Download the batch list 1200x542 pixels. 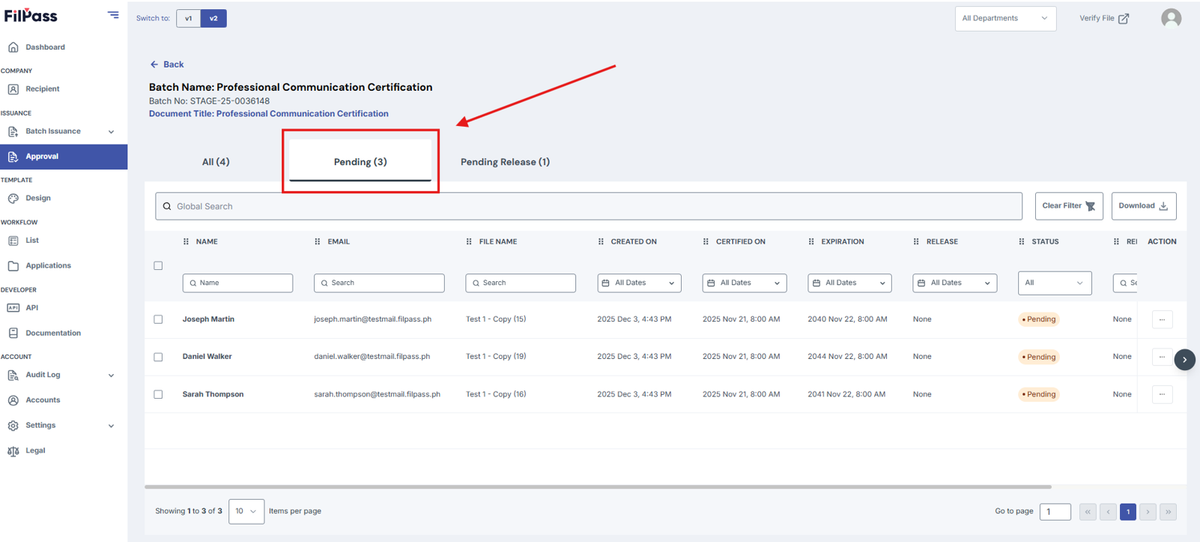(1144, 206)
